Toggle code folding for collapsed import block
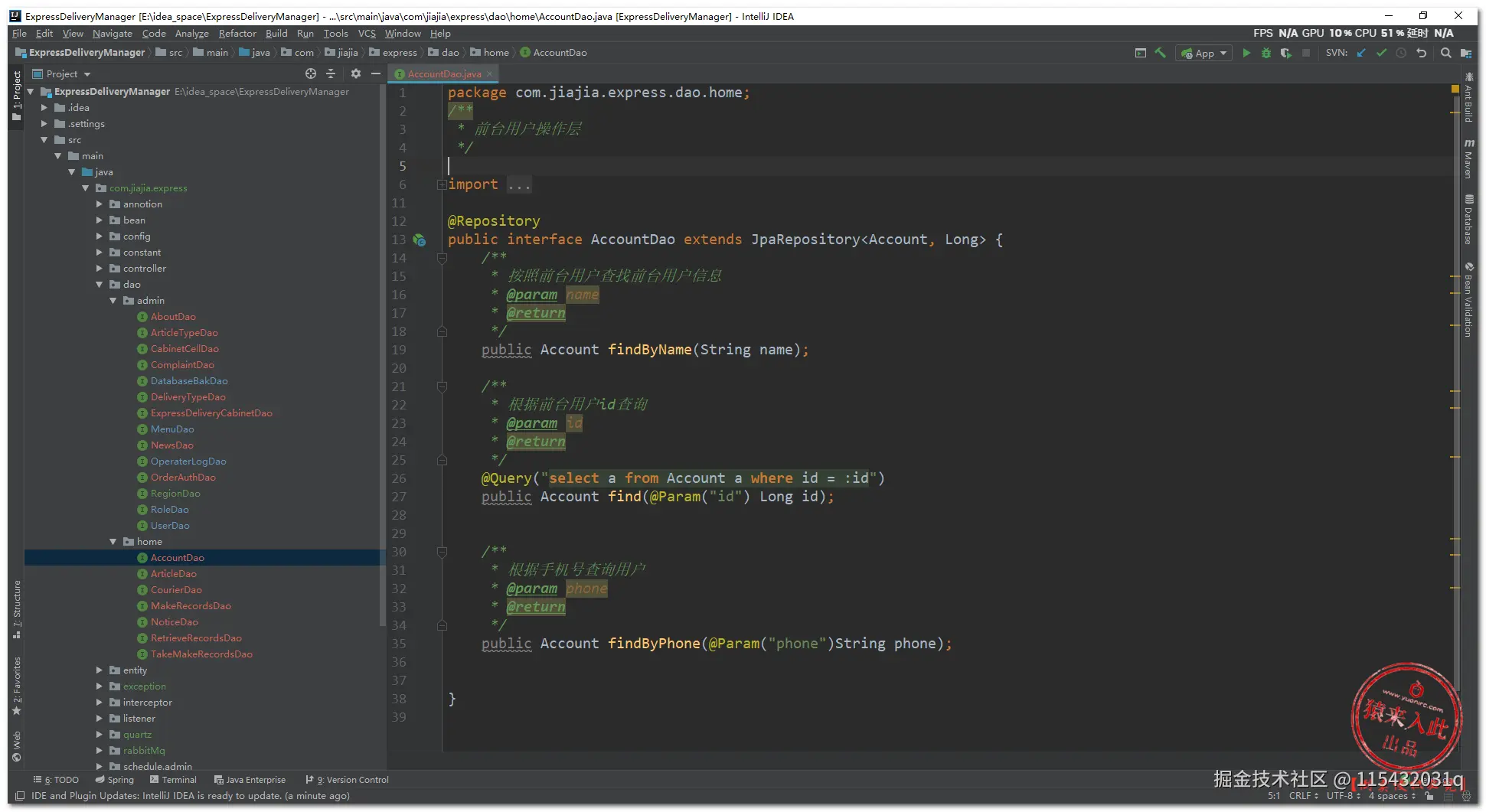Image resolution: width=1486 pixels, height=812 pixels. tap(442, 184)
